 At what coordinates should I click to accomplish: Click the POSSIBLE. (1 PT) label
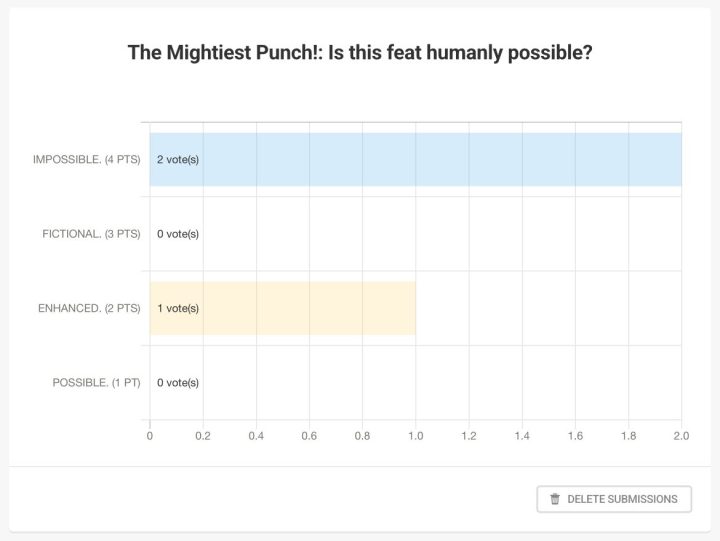(x=96, y=383)
